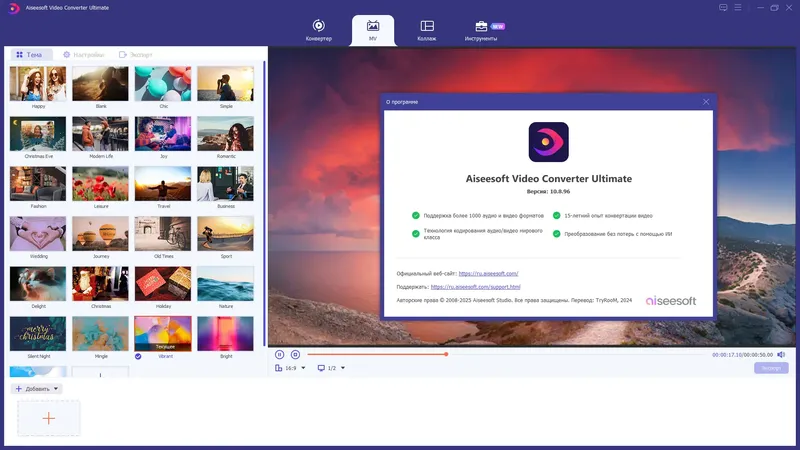Mute the preview volume icon

(781, 354)
